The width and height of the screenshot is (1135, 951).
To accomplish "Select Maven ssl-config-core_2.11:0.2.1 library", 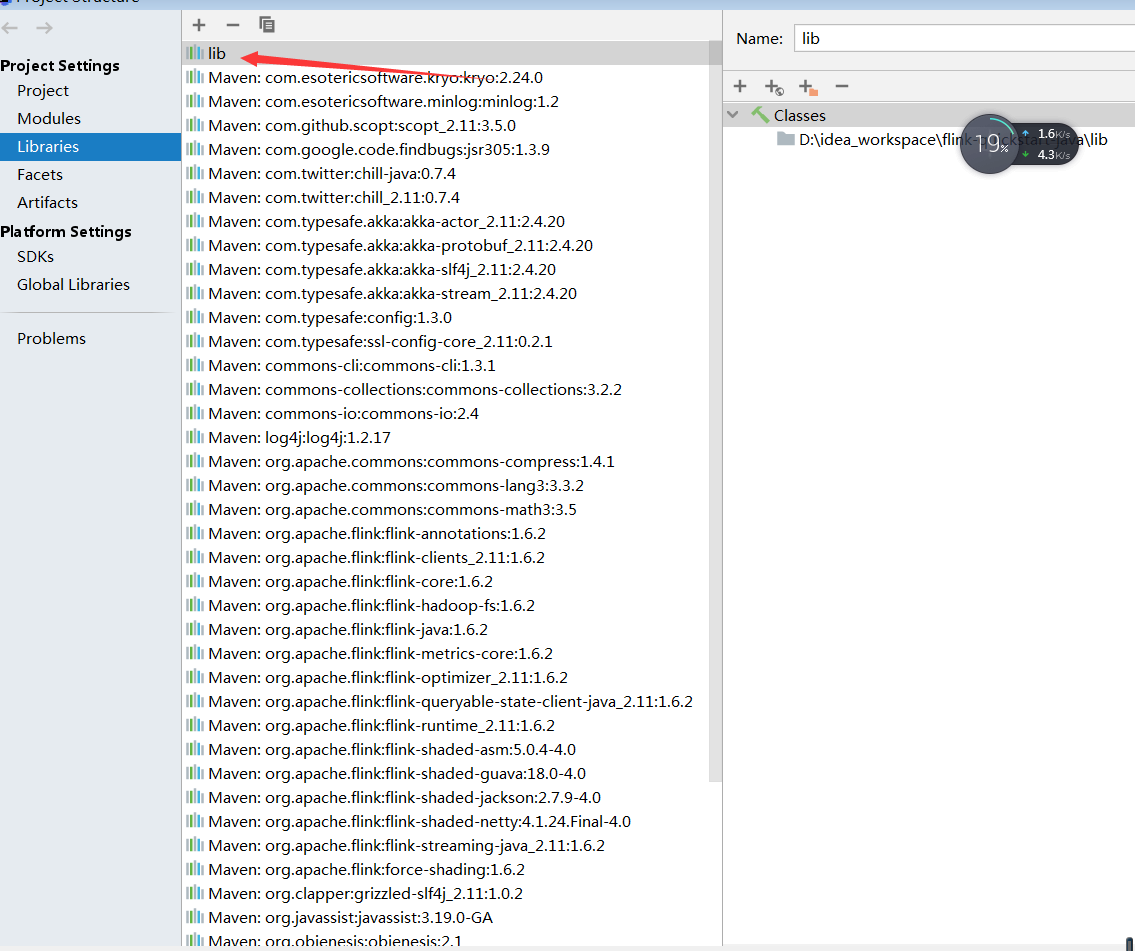I will 445,342.
